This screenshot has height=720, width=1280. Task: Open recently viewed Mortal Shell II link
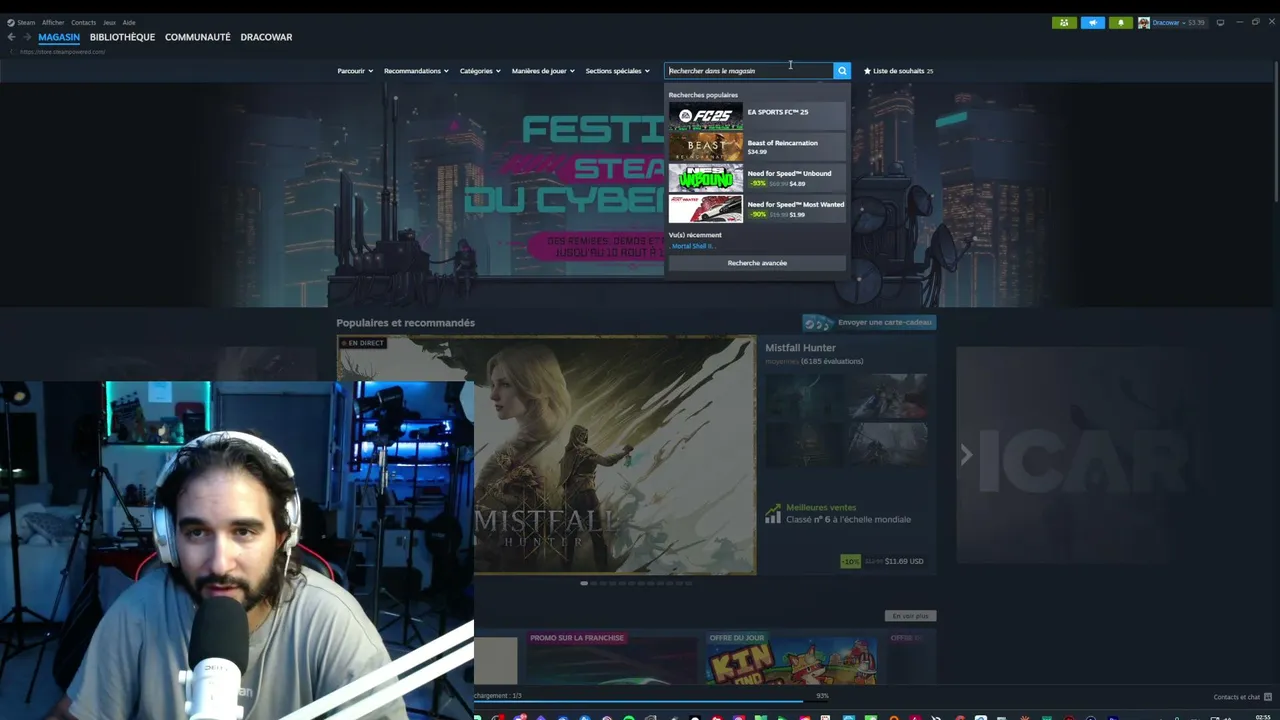694,246
